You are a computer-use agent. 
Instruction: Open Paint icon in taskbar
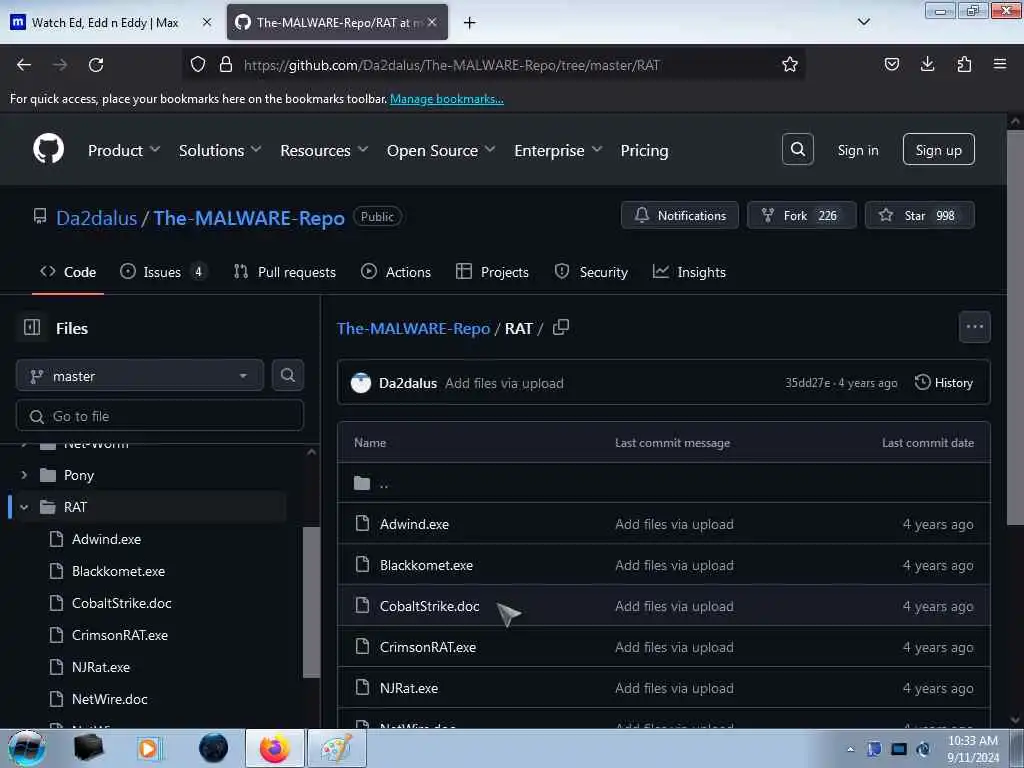(x=336, y=748)
